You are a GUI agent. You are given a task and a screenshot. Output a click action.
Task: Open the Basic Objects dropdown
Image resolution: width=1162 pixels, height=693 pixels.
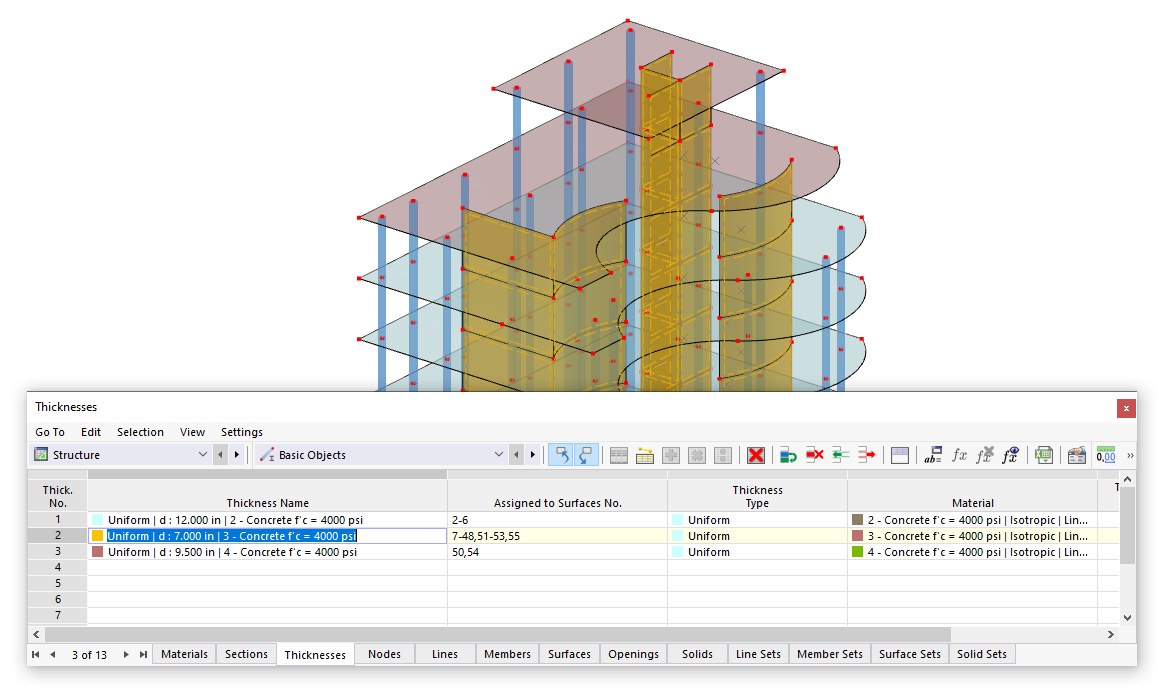498,454
